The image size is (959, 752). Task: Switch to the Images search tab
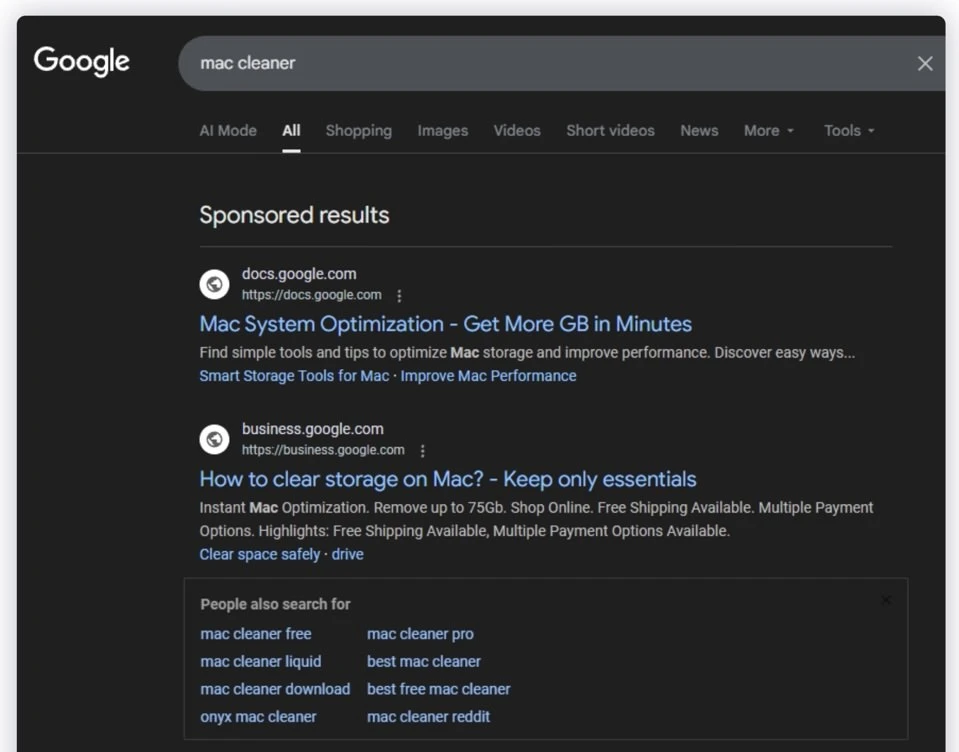pos(442,131)
